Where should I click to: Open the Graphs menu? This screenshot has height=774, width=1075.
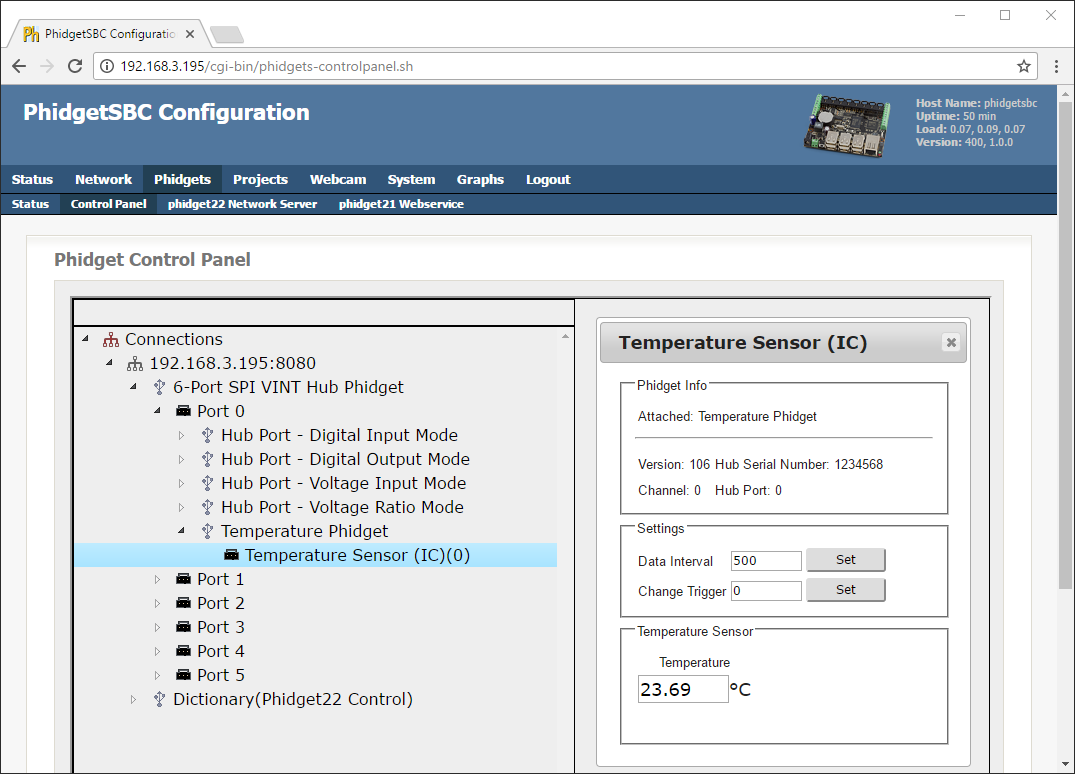[x=481, y=180]
